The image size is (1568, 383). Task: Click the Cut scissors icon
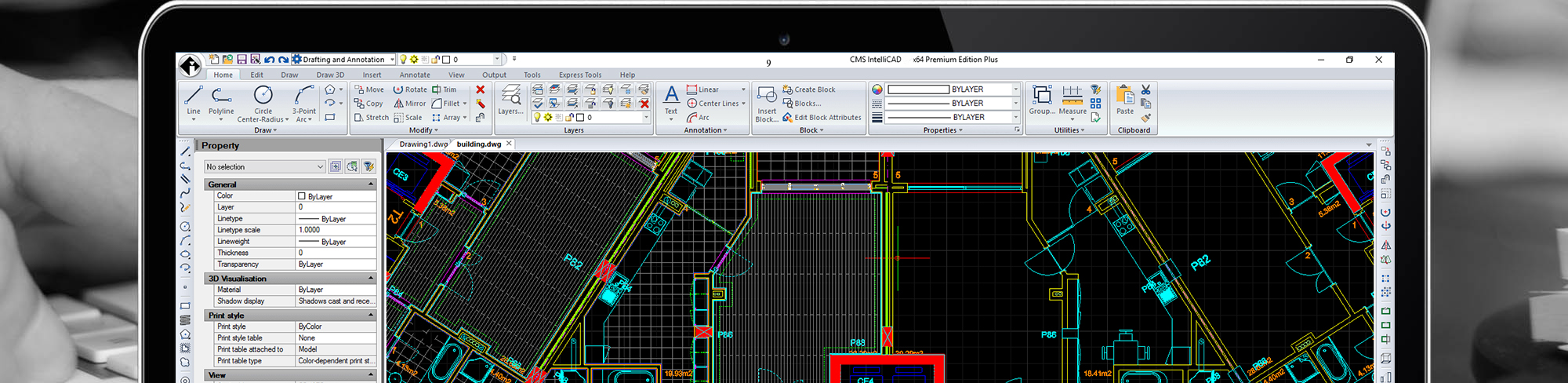coord(1146,89)
